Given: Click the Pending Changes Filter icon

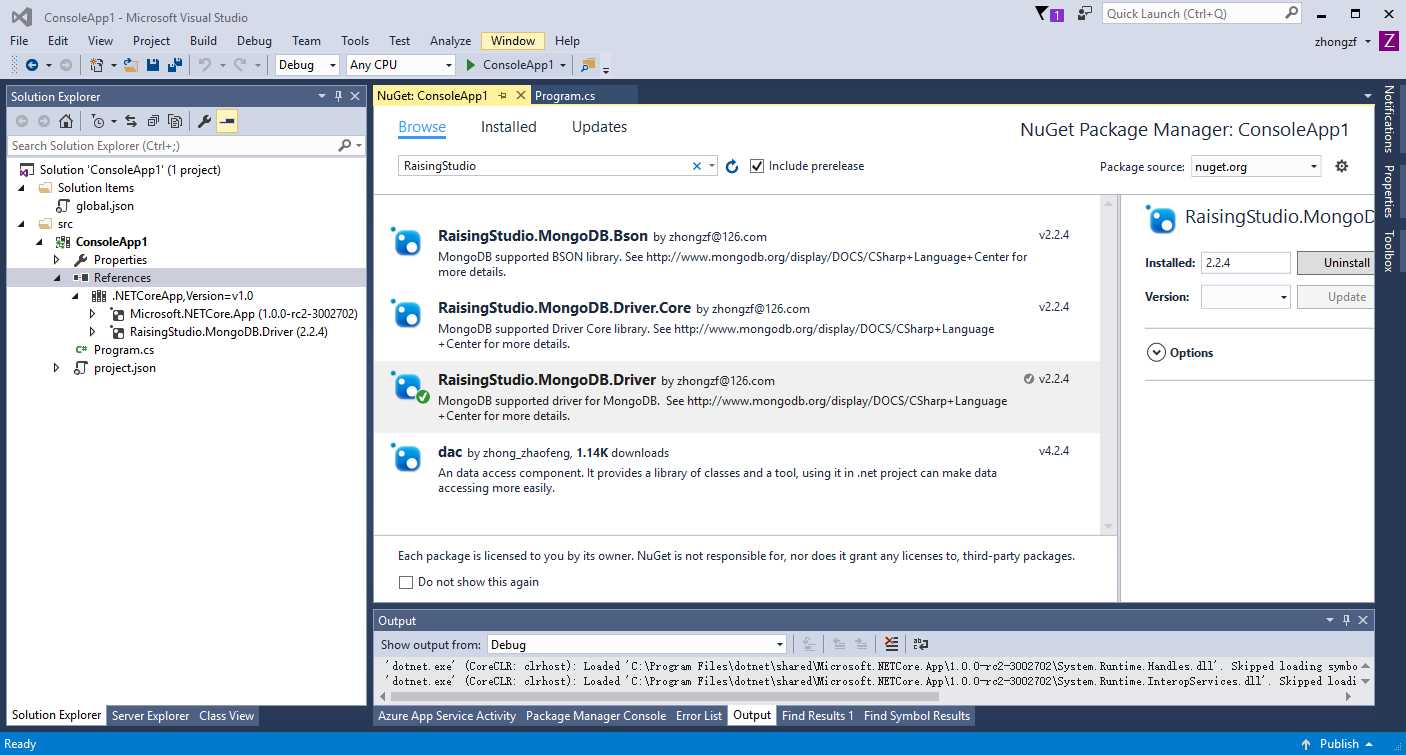Looking at the screenshot, I should (x=97, y=121).
